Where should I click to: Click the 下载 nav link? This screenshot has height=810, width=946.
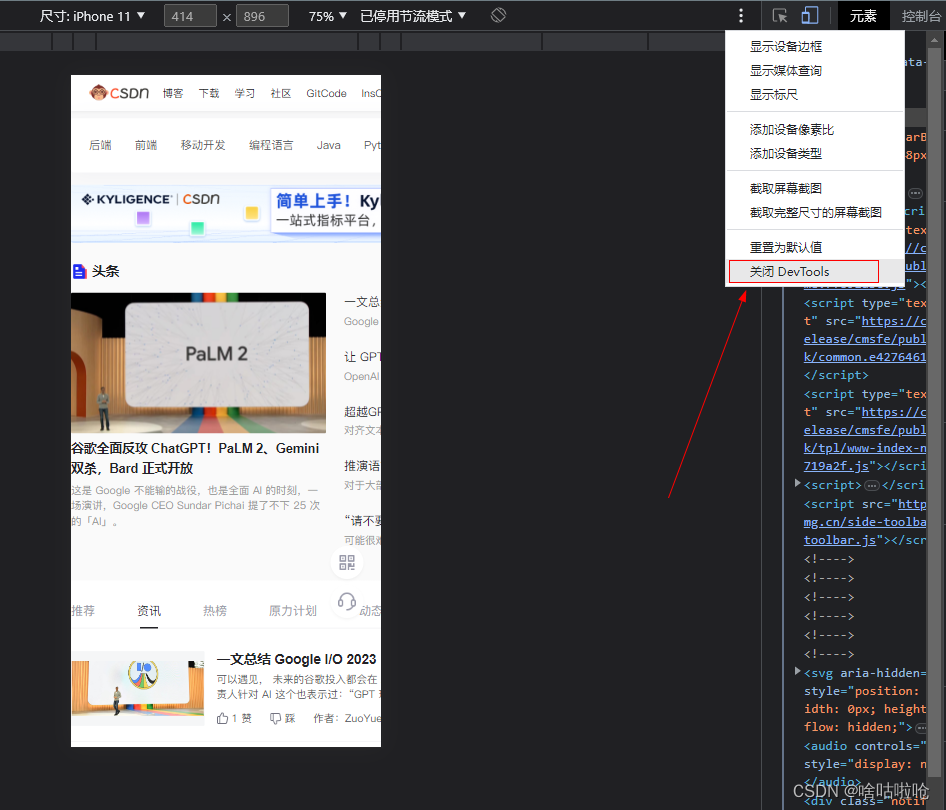[209, 93]
